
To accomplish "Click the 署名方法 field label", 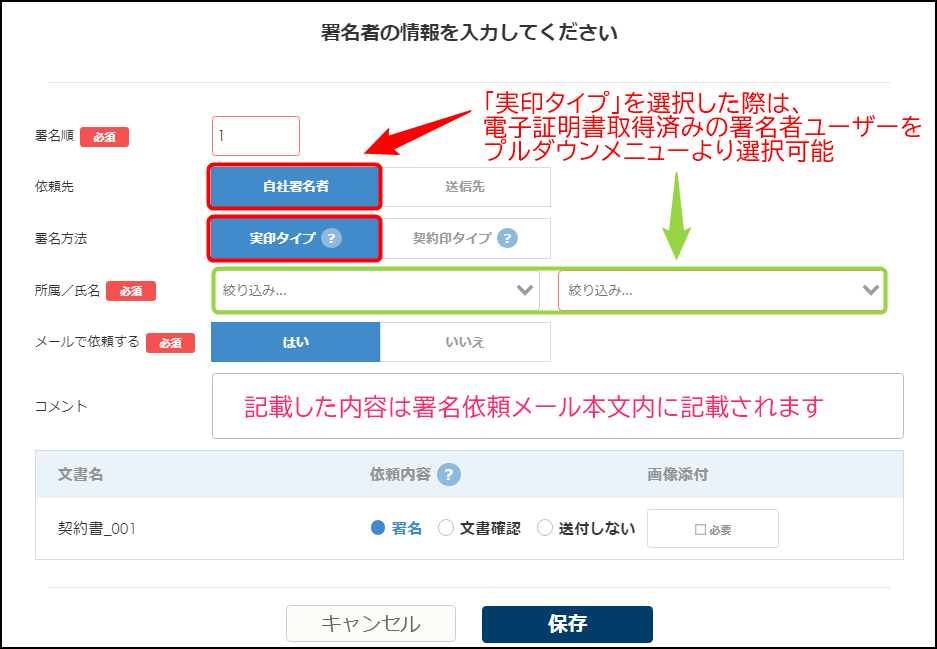I will pos(61,238).
